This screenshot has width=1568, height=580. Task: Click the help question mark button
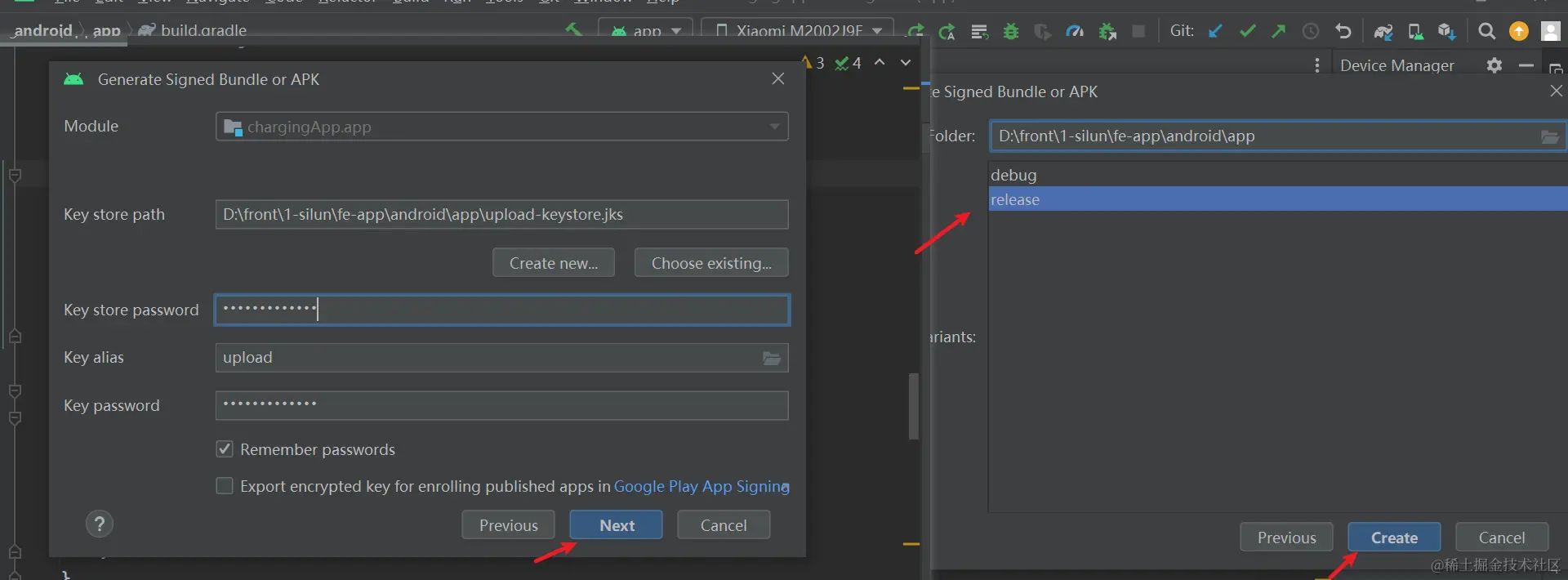(100, 524)
